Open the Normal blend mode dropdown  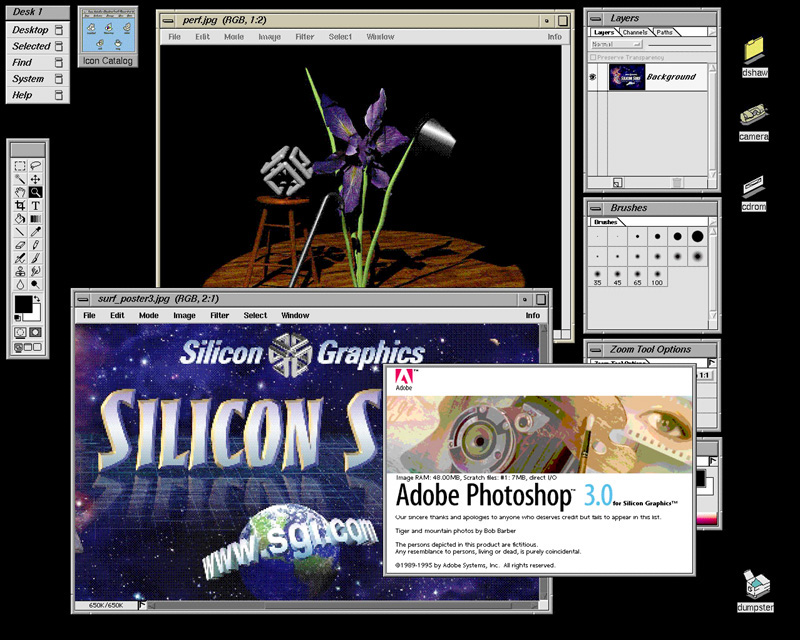point(616,44)
